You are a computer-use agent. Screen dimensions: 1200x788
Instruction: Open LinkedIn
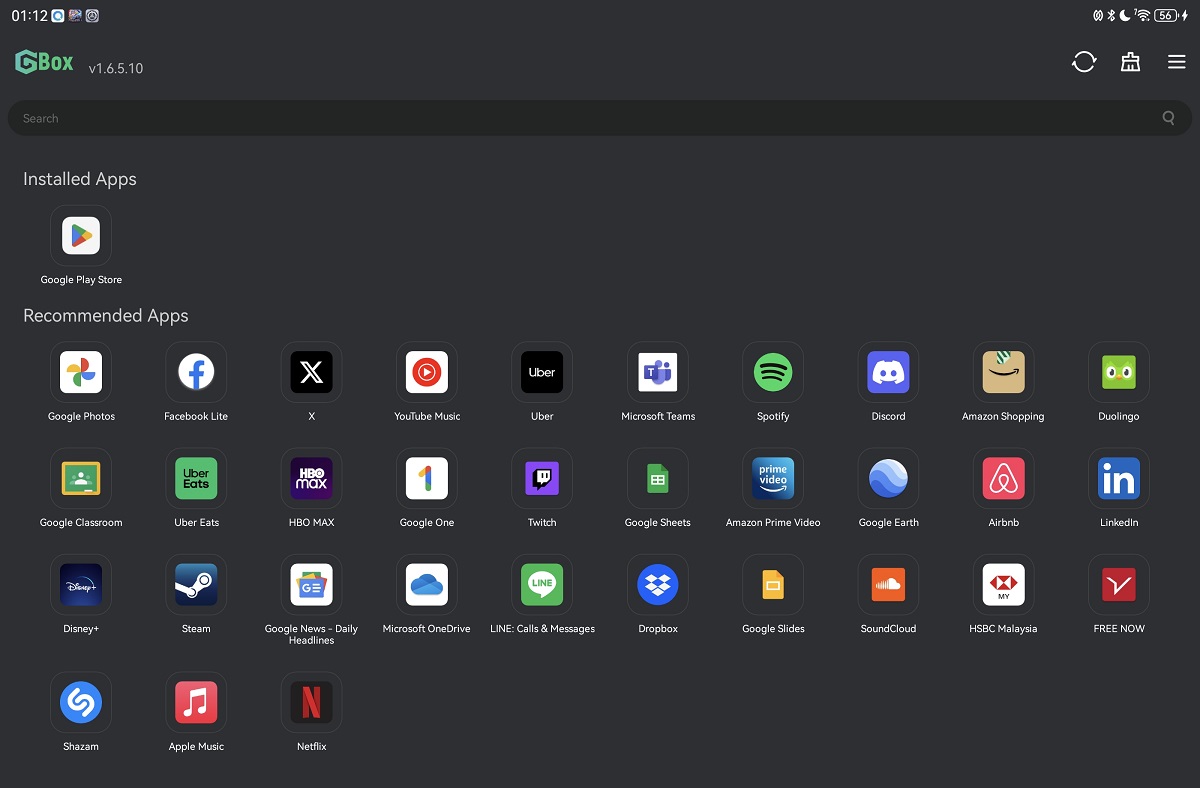pos(1119,478)
